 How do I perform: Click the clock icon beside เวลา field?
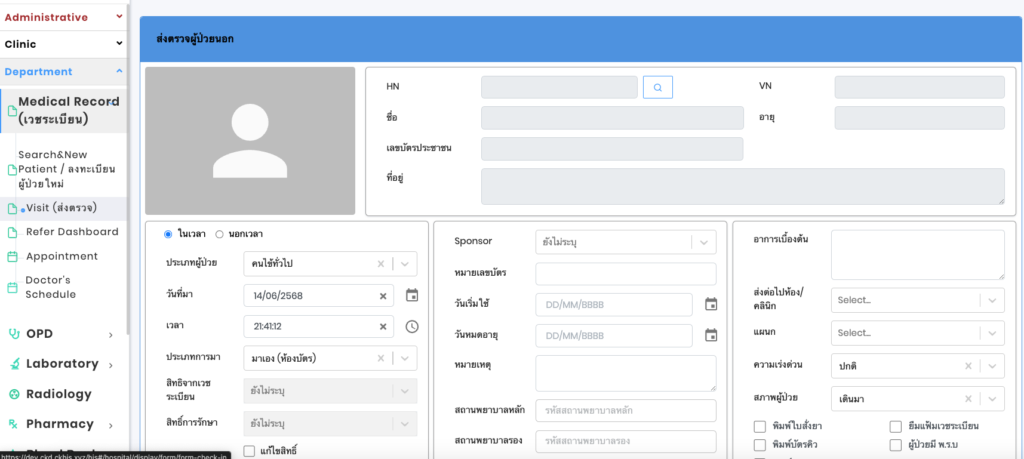click(x=412, y=327)
